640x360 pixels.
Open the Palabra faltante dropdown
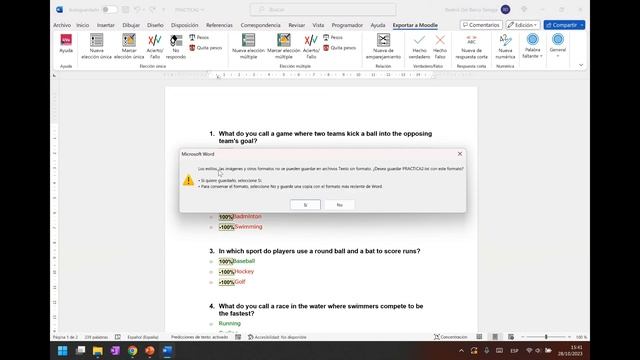pyautogui.click(x=532, y=46)
